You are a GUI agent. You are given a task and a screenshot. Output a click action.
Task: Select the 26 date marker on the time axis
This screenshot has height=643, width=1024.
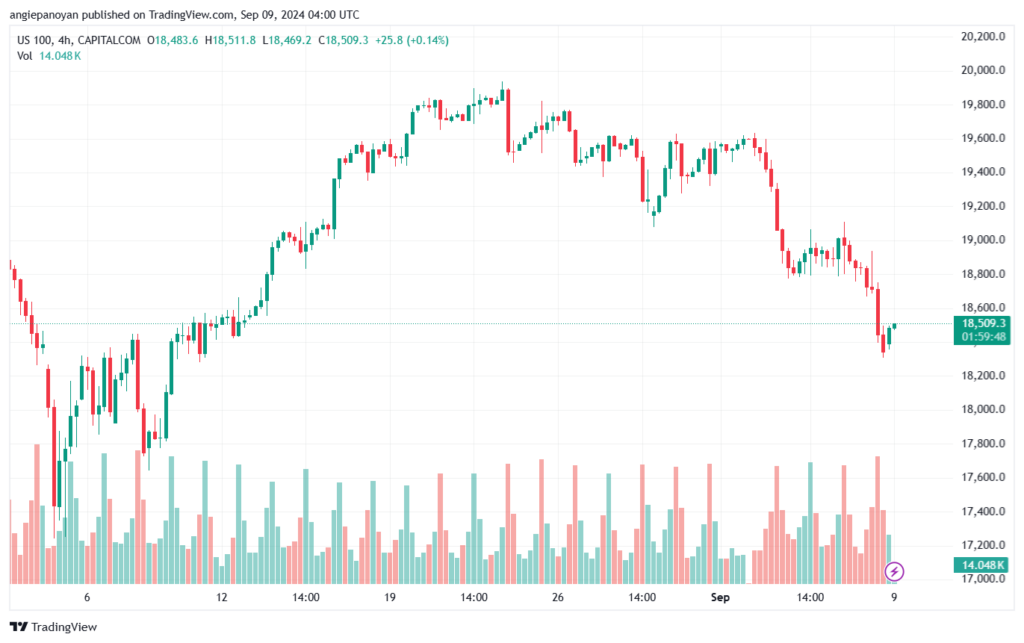(x=558, y=597)
